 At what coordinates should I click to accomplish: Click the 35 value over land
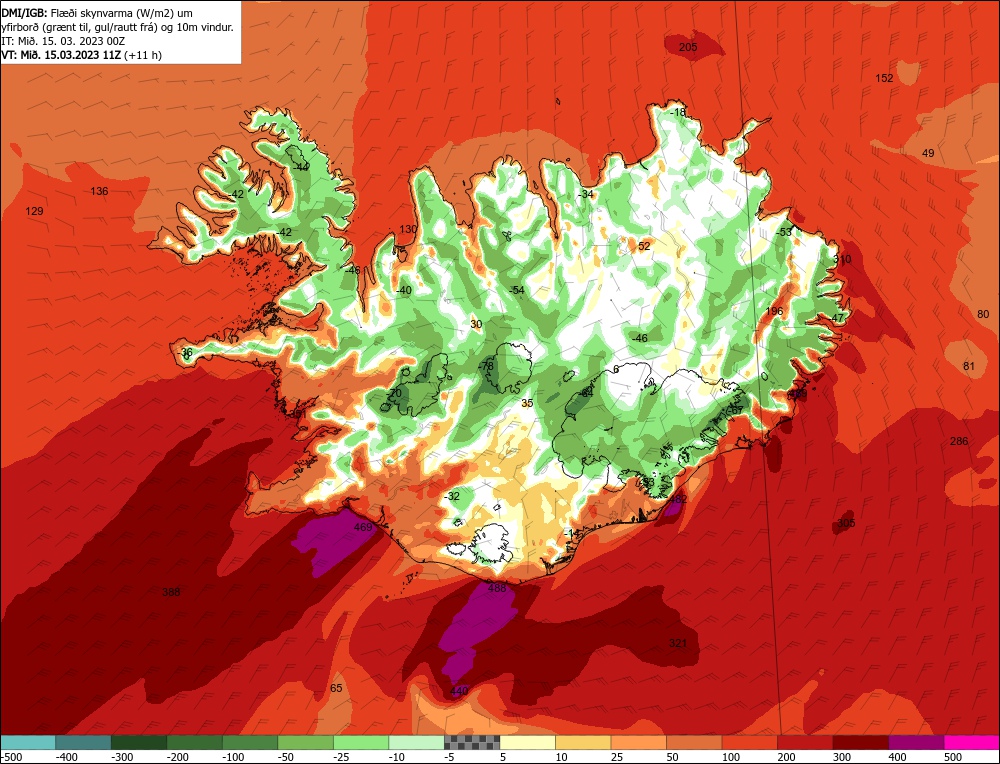pyautogui.click(x=527, y=403)
